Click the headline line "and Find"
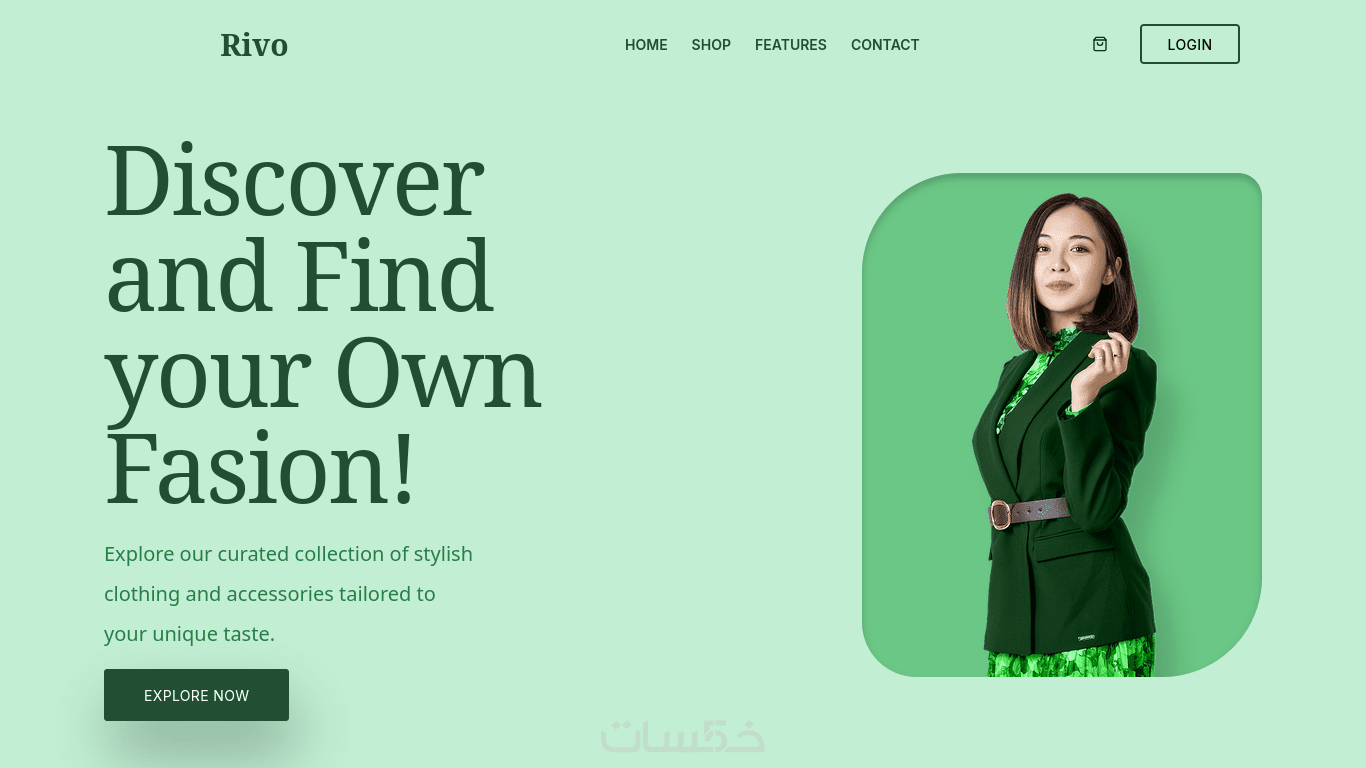1366x768 pixels. point(299,277)
